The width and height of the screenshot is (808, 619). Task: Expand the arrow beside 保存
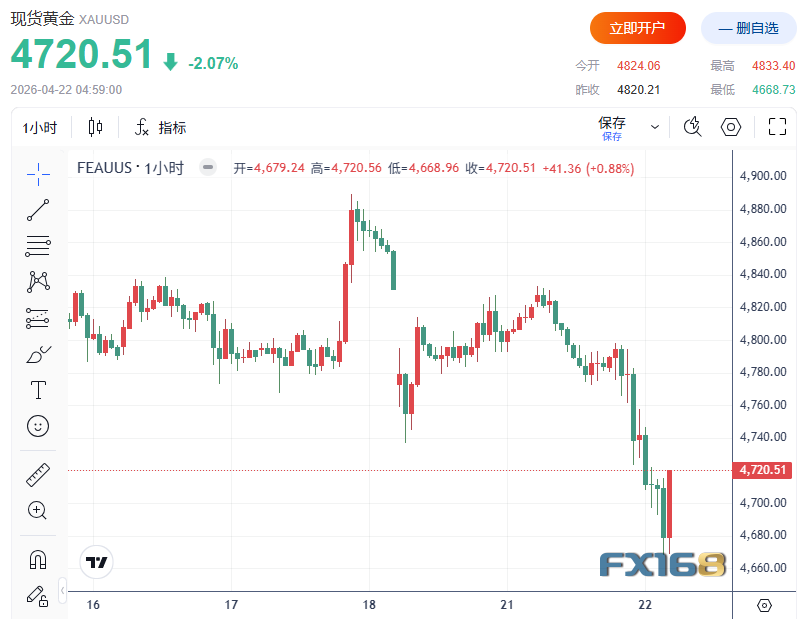(x=655, y=127)
